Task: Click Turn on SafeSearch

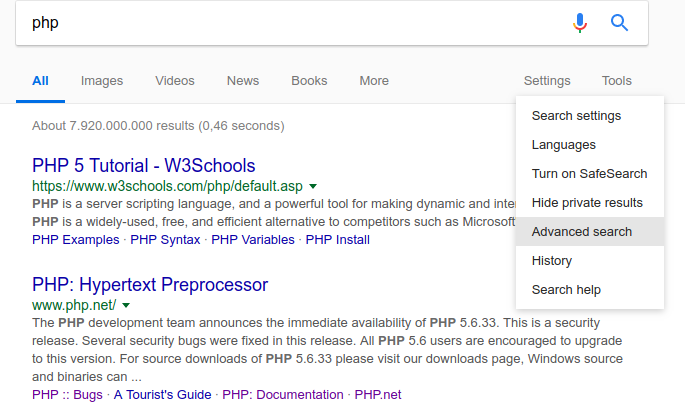Action: tap(590, 173)
